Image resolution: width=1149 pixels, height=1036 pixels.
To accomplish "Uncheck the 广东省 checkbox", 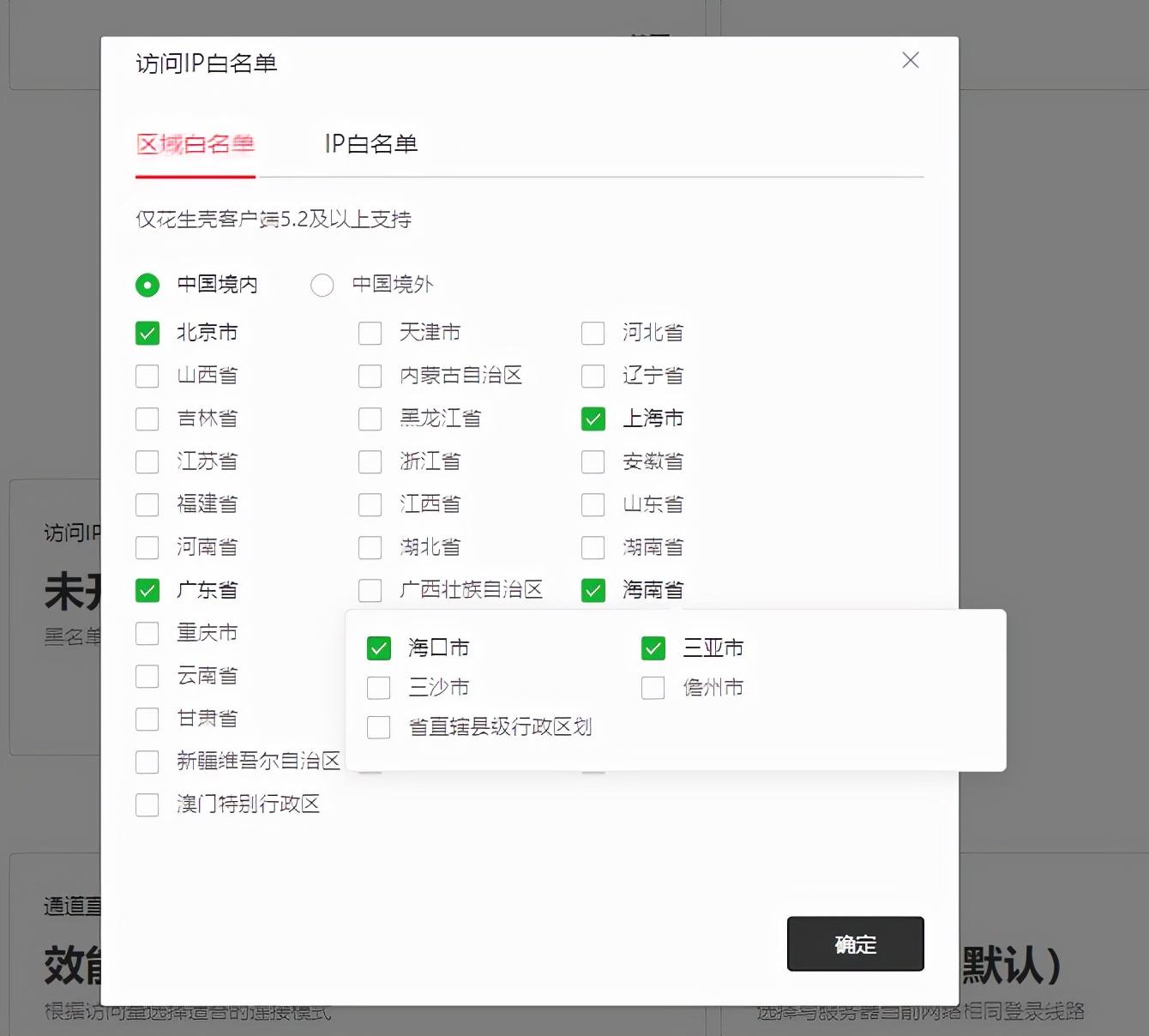I will (x=147, y=590).
